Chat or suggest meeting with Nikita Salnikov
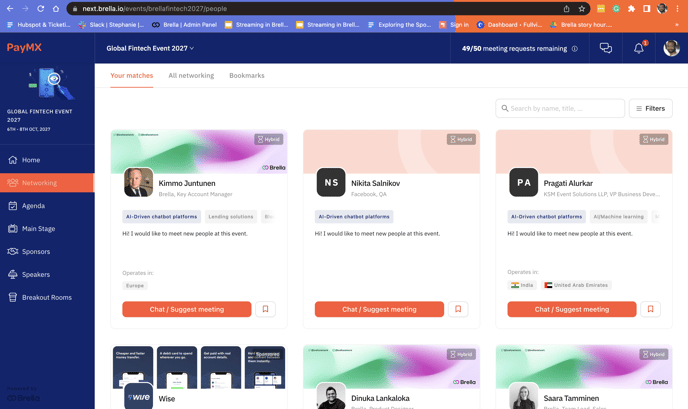This screenshot has width=688, height=409. pyautogui.click(x=379, y=309)
